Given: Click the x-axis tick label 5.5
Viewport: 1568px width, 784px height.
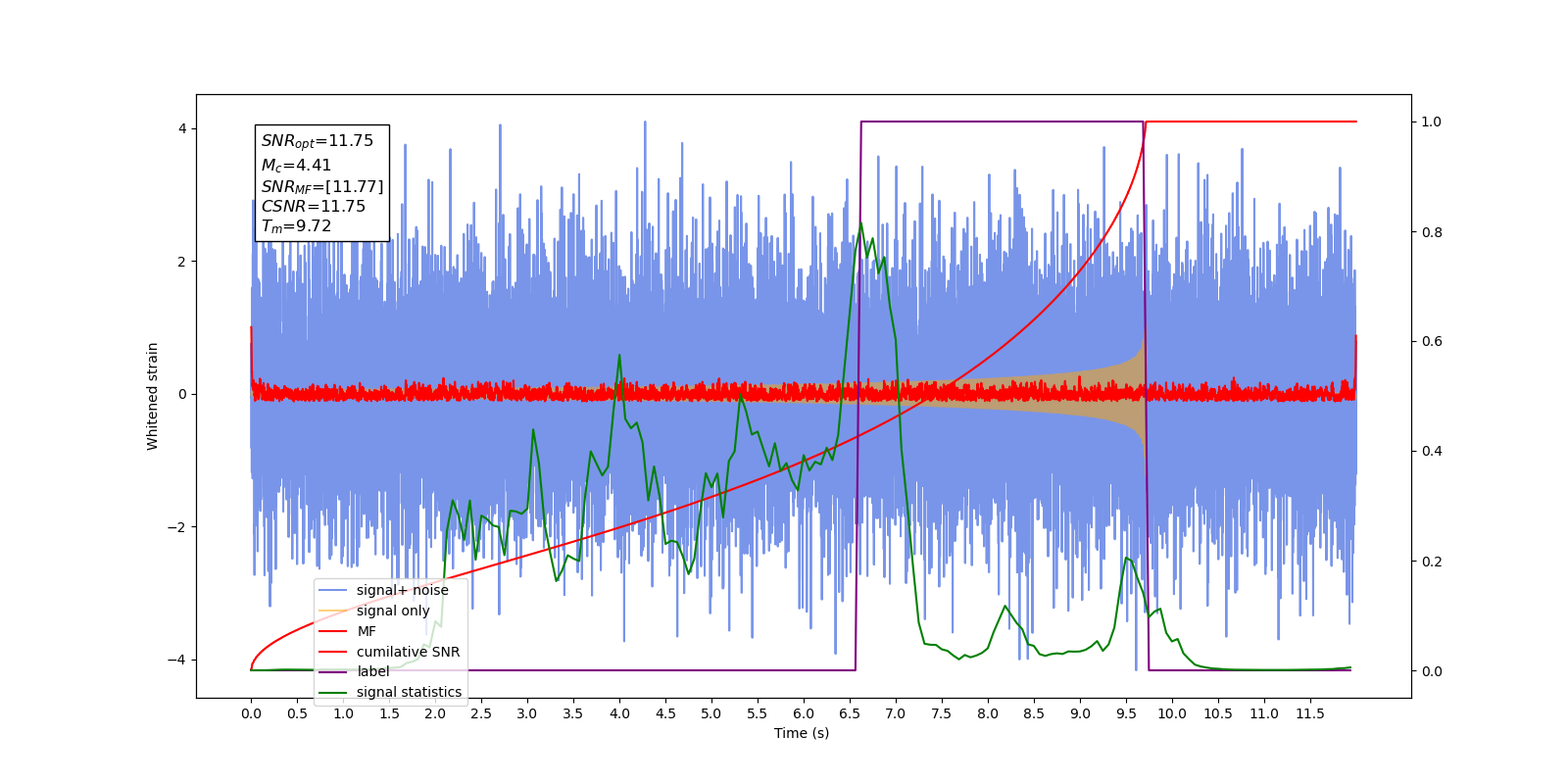Looking at the screenshot, I should 758,713.
